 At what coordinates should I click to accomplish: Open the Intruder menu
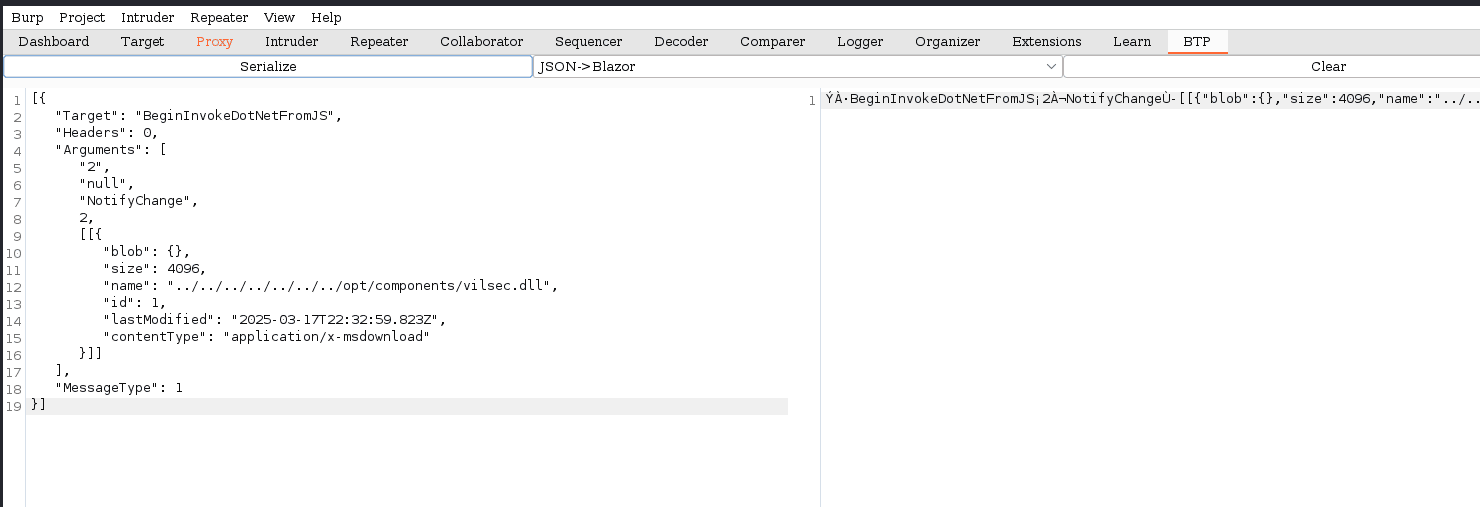click(147, 18)
